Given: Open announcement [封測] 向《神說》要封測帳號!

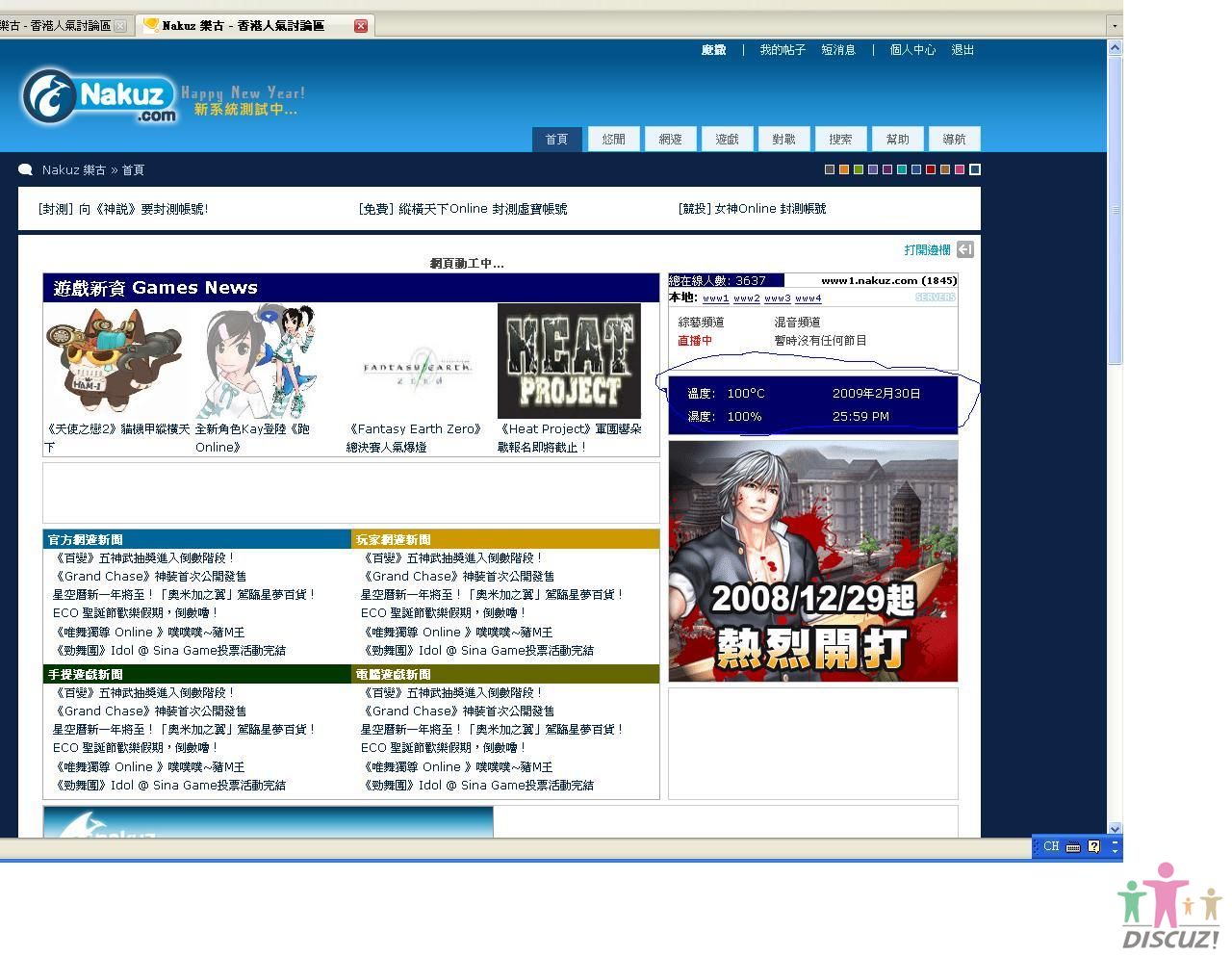Looking at the screenshot, I should coord(123,209).
